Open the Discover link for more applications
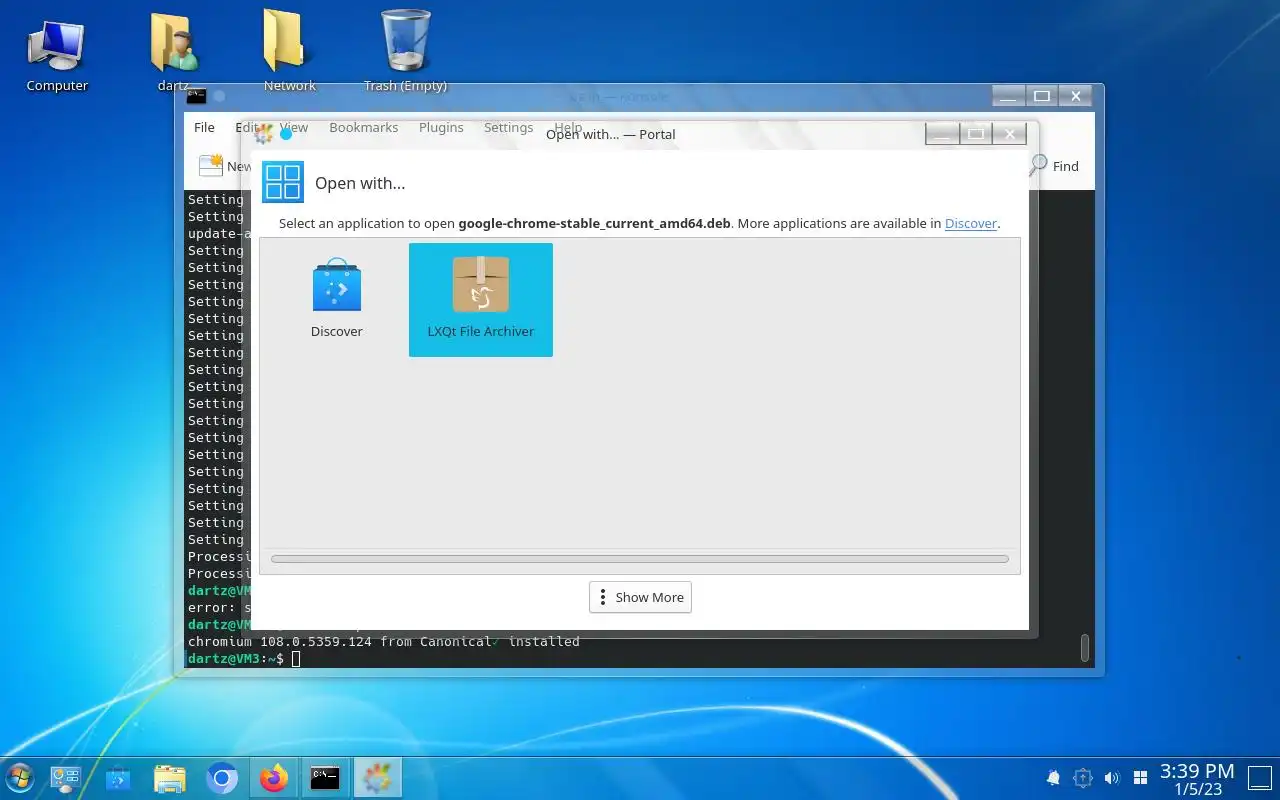The image size is (1280, 800). pos(971,223)
